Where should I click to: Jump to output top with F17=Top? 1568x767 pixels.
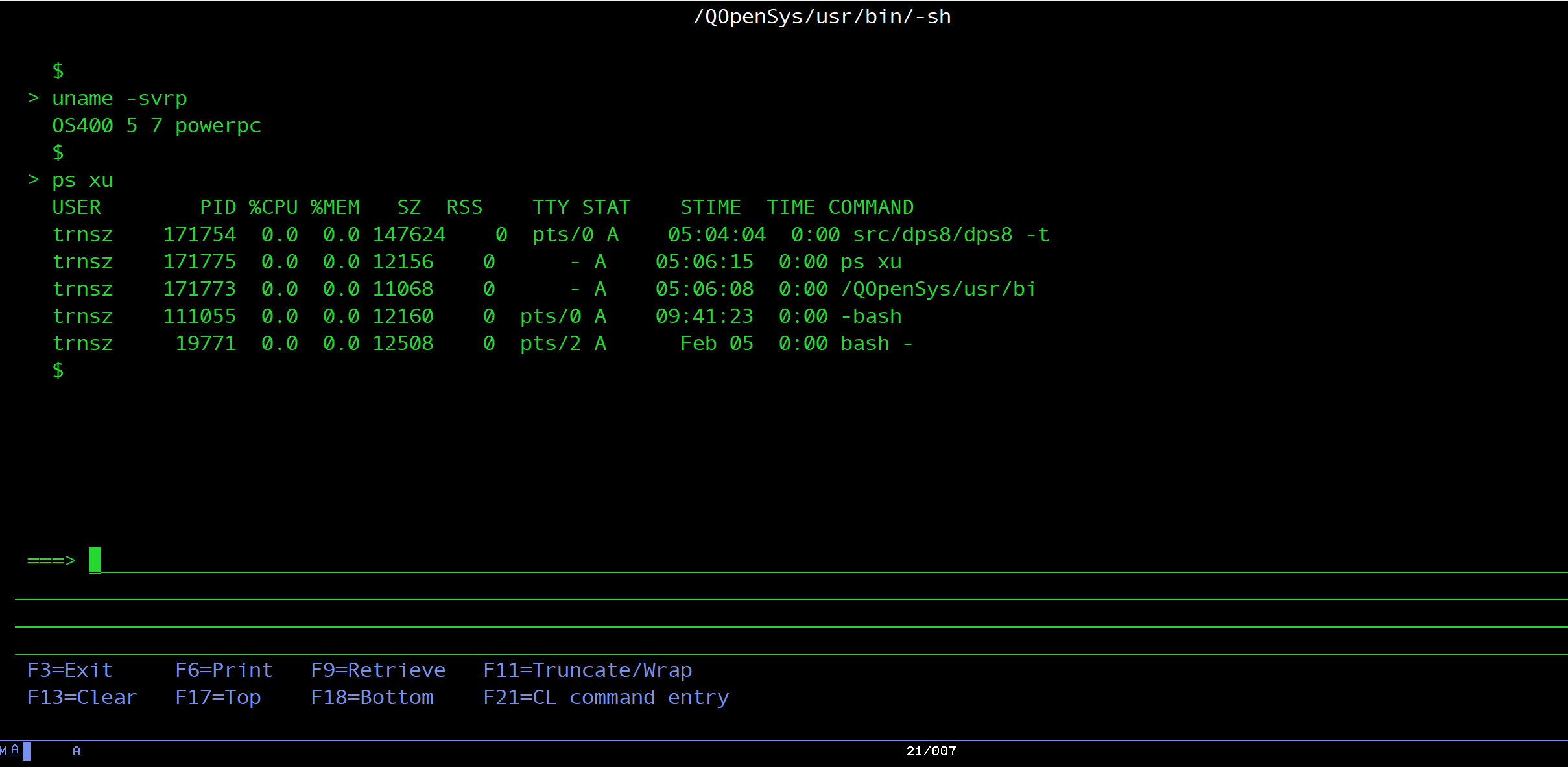(218, 697)
